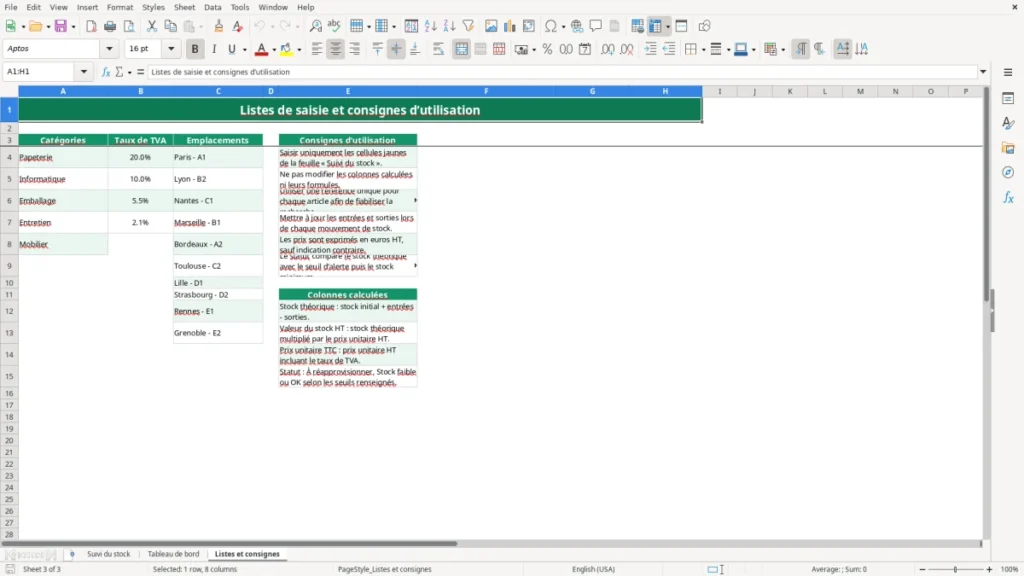
Task: Click the zoom in plus button
Action: 989,569
